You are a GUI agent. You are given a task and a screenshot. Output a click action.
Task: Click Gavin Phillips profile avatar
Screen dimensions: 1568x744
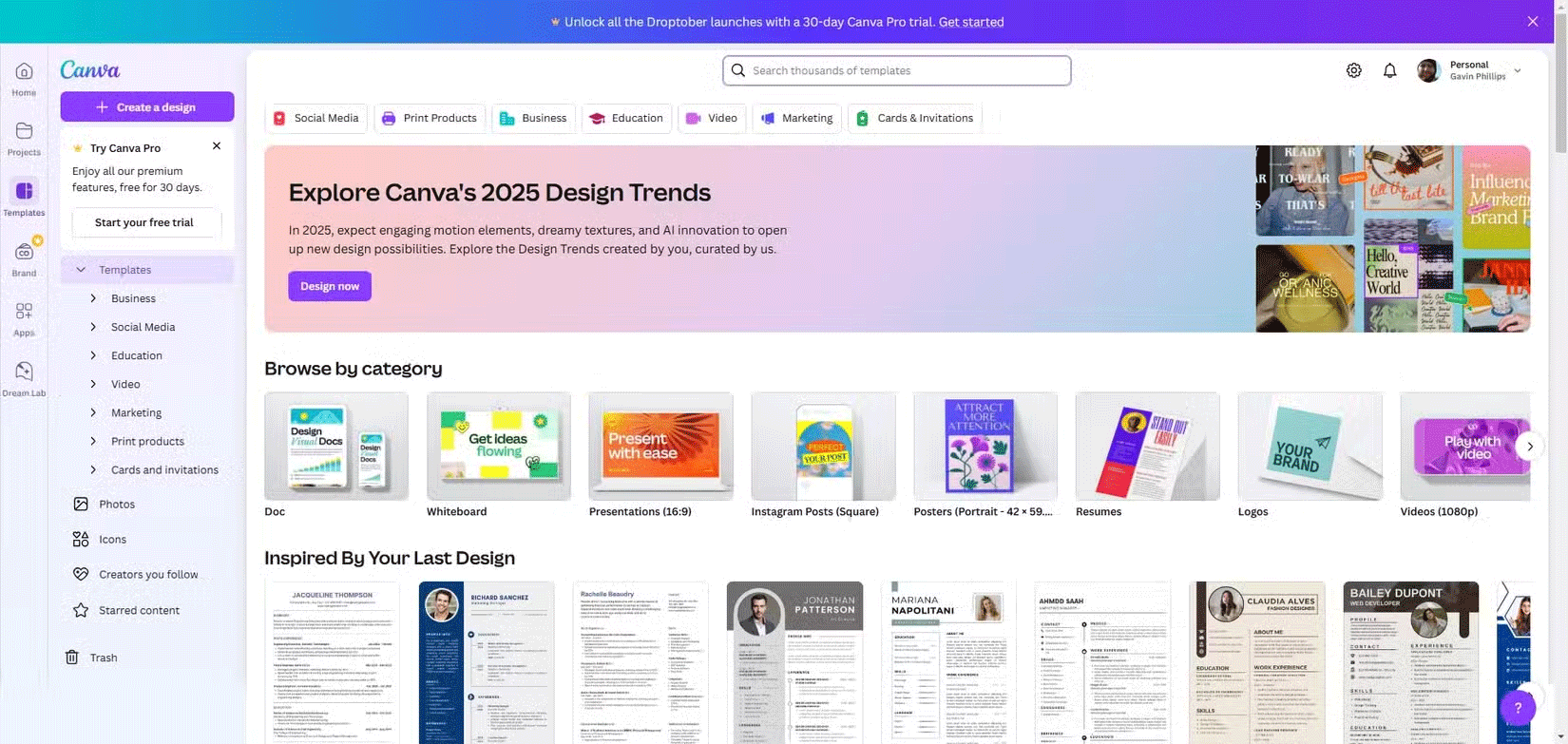point(1428,70)
